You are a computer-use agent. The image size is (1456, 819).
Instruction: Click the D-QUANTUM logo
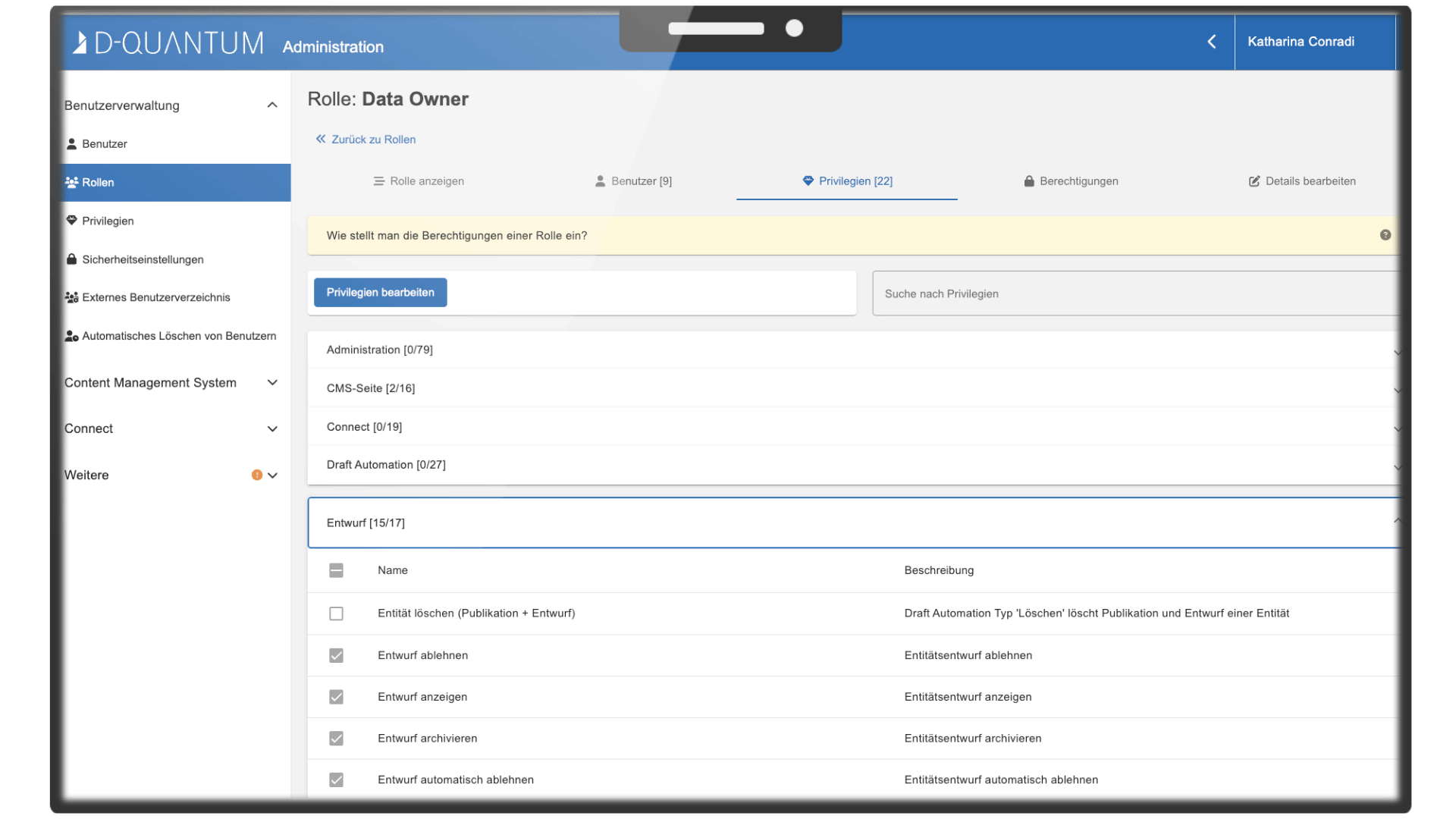click(x=168, y=42)
